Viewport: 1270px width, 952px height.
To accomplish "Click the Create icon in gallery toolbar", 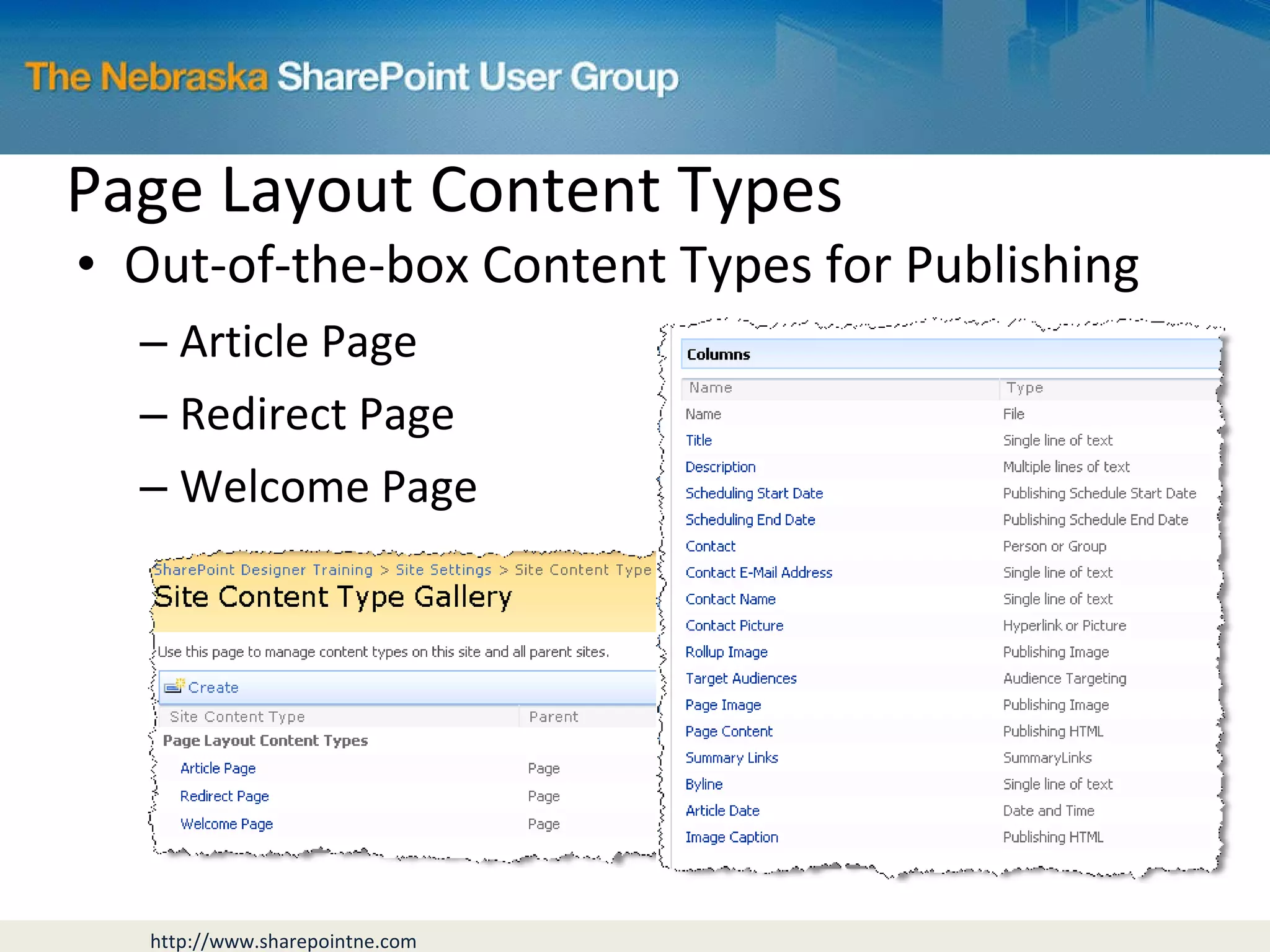I will (x=174, y=686).
